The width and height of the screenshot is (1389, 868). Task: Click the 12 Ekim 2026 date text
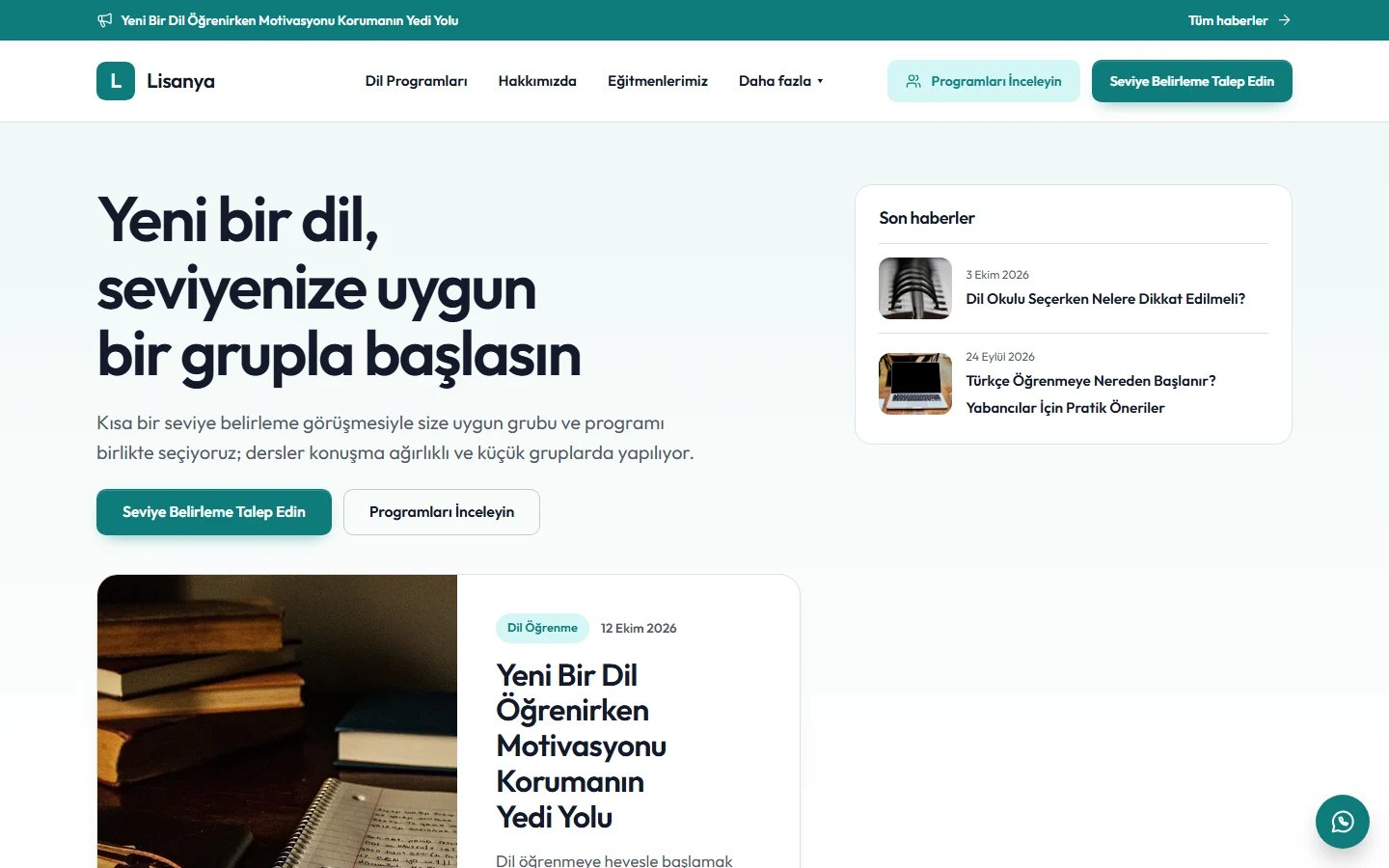639,628
